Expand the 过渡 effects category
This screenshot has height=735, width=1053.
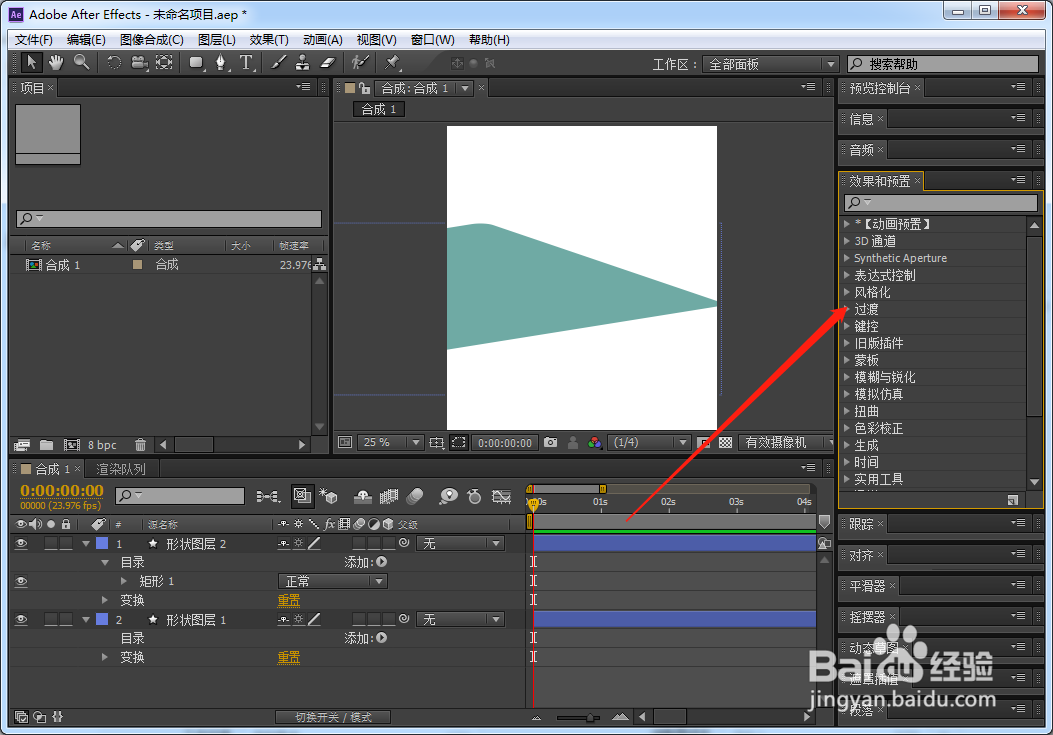pyautogui.click(x=847, y=309)
